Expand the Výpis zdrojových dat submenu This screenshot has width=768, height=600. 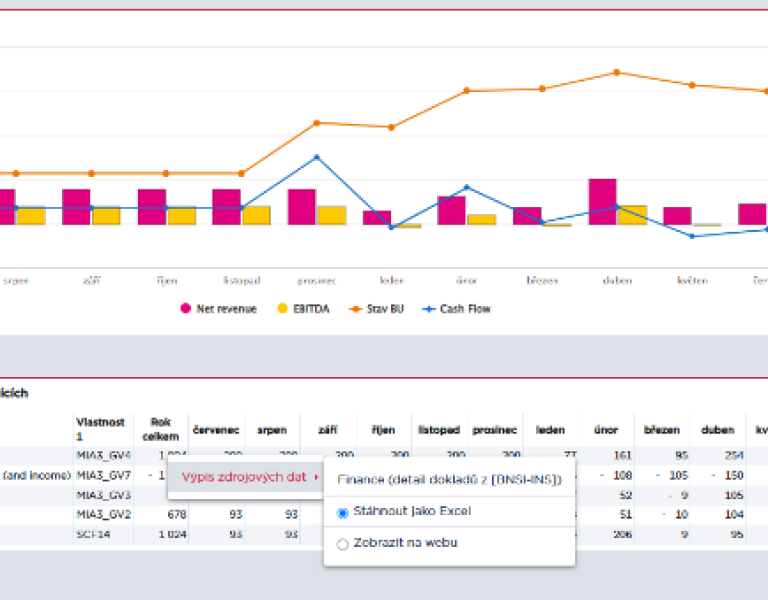tap(244, 477)
